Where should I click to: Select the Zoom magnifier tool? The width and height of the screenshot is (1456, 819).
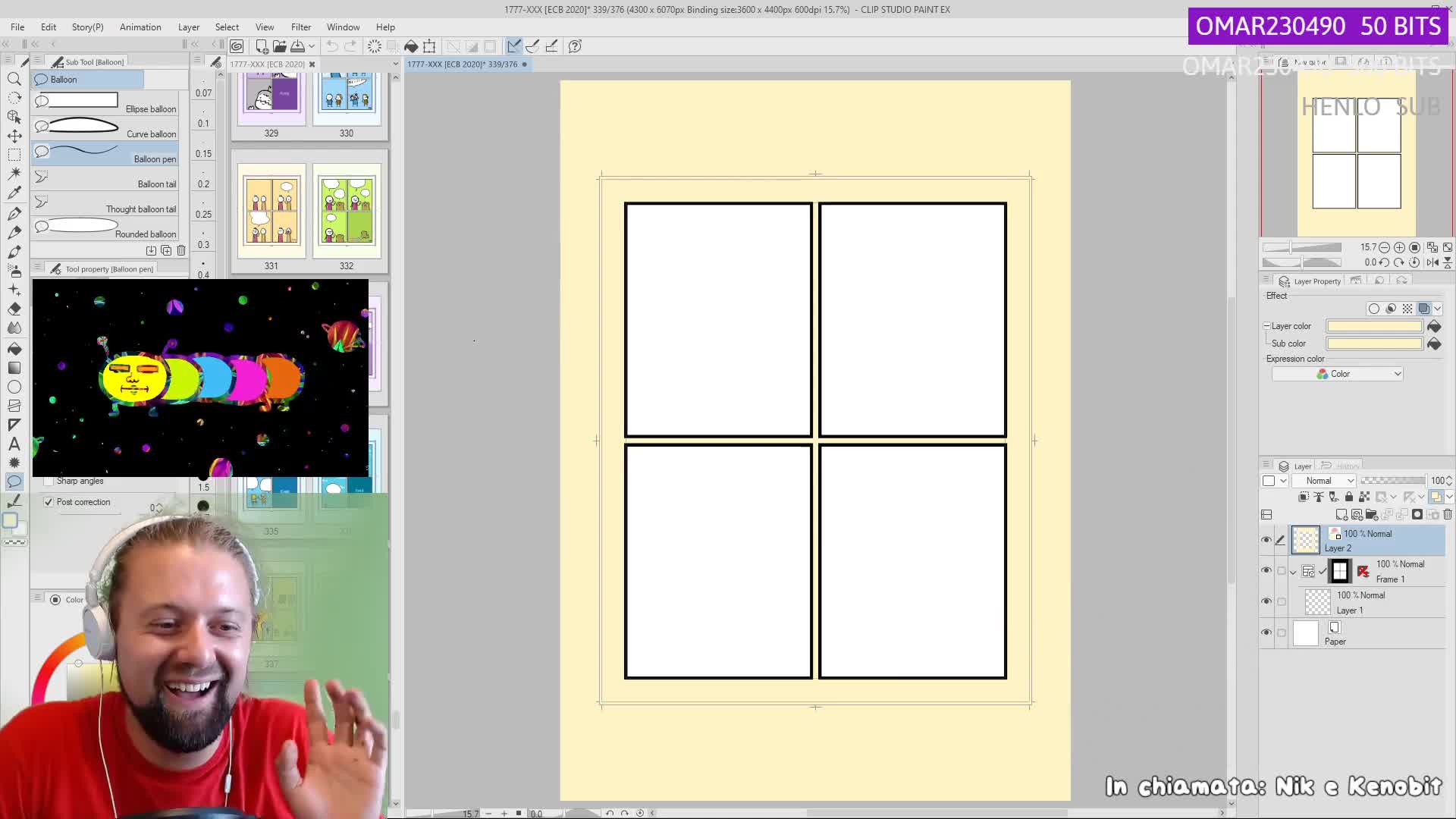pos(14,79)
